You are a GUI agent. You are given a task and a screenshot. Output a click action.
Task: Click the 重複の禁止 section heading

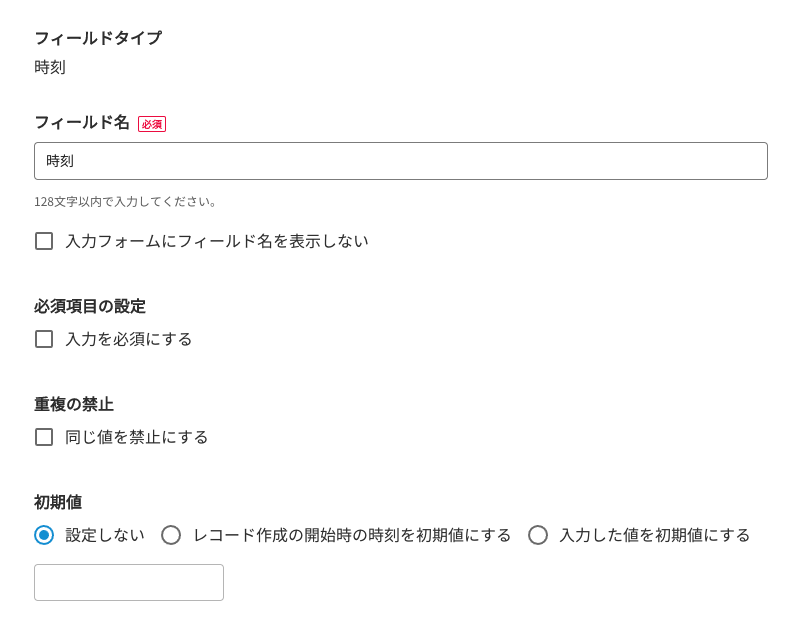pos(74,404)
